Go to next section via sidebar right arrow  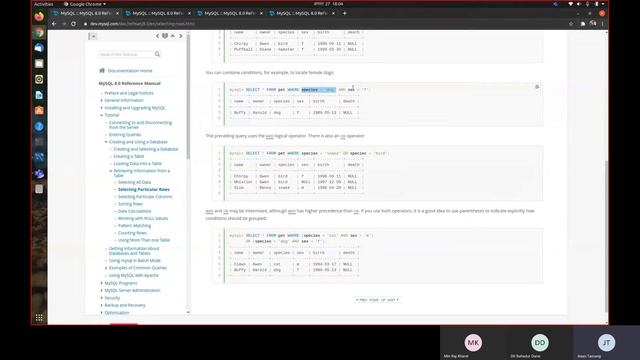[180, 36]
